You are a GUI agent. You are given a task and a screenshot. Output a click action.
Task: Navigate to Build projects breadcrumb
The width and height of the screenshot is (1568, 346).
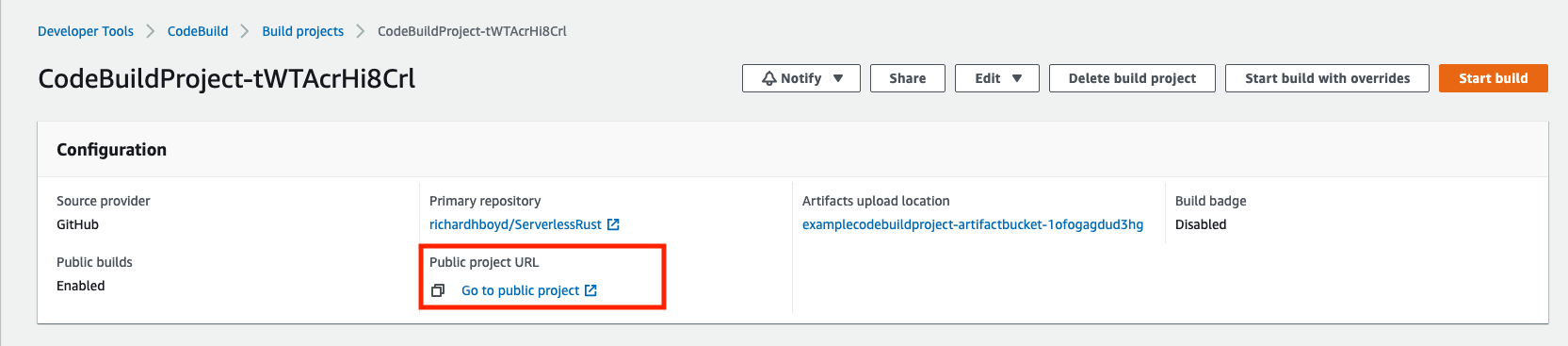303,31
